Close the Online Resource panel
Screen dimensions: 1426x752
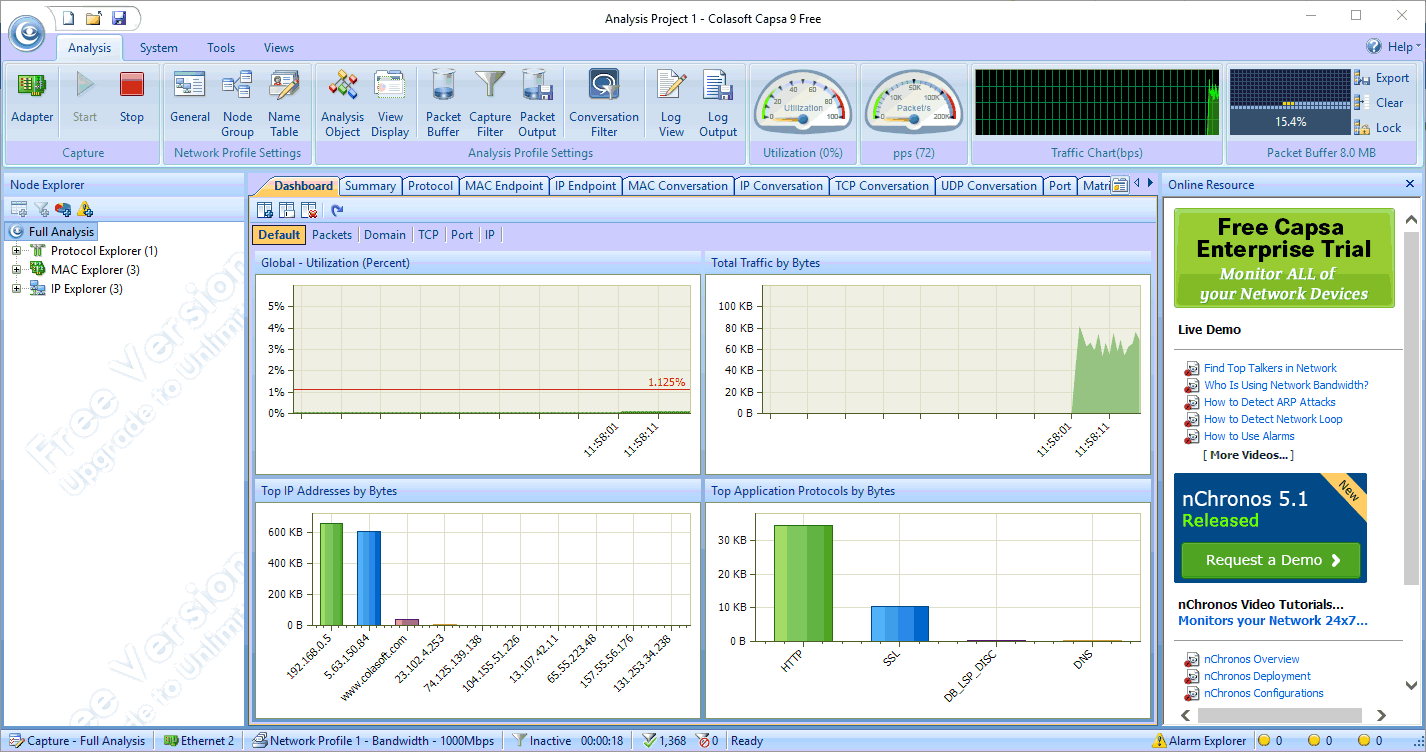click(1410, 184)
